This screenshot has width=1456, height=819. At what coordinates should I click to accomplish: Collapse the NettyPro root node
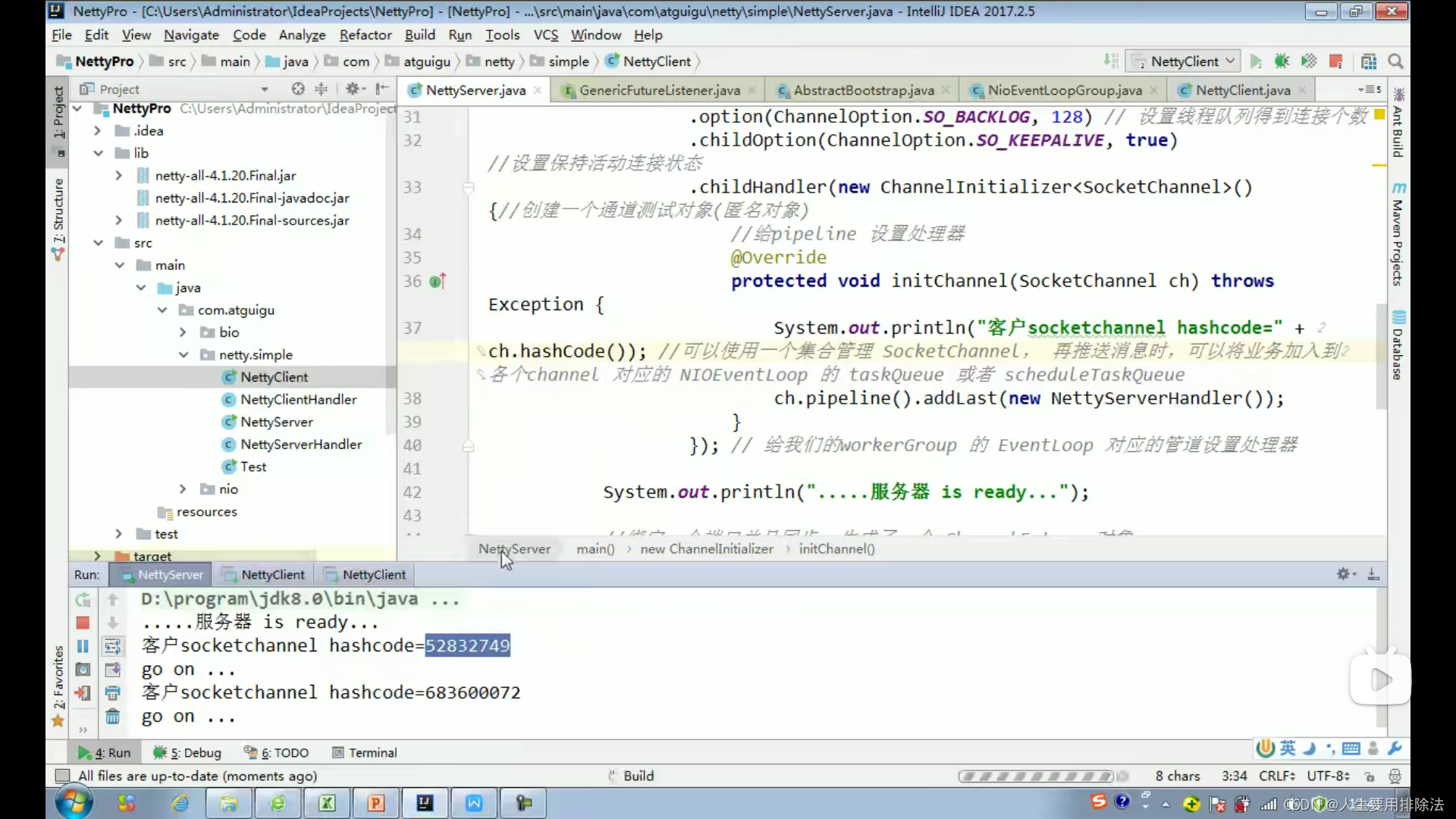pos(77,108)
